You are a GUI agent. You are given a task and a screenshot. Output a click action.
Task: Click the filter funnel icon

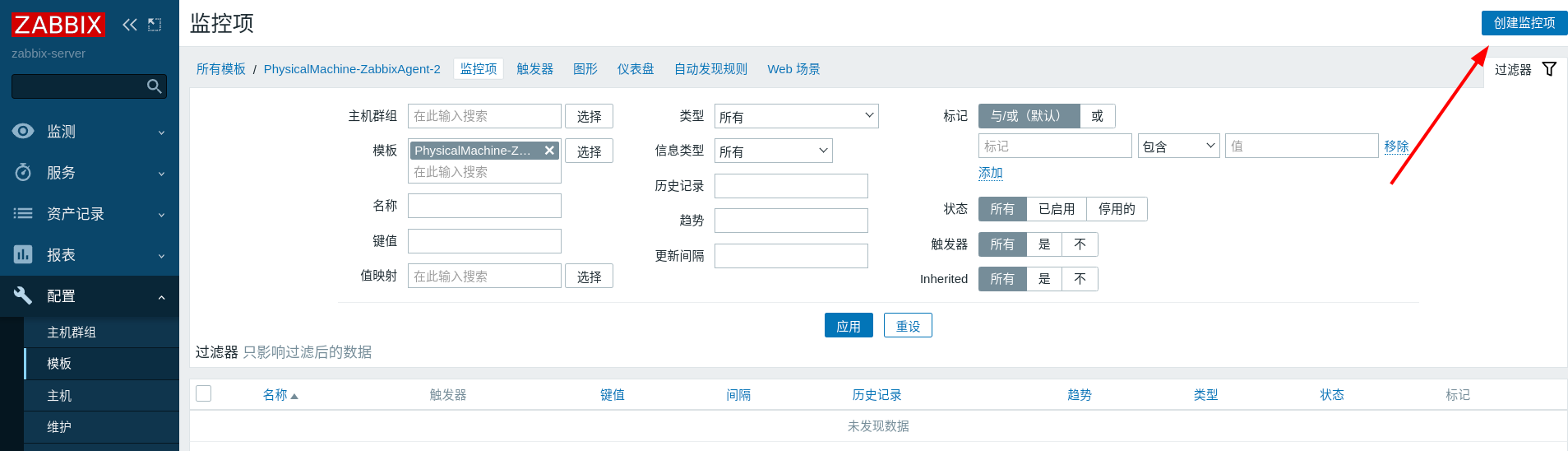(1549, 69)
